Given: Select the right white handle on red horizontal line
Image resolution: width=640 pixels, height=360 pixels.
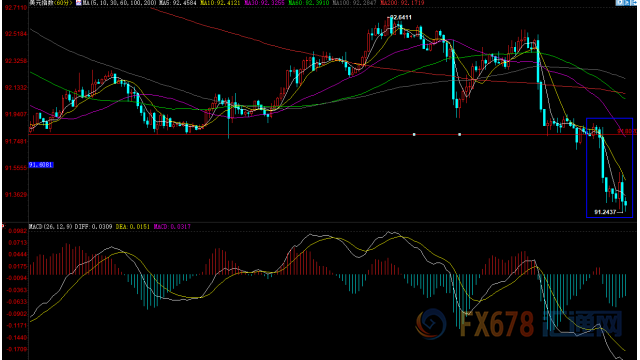Looking at the screenshot, I should (x=460, y=134).
